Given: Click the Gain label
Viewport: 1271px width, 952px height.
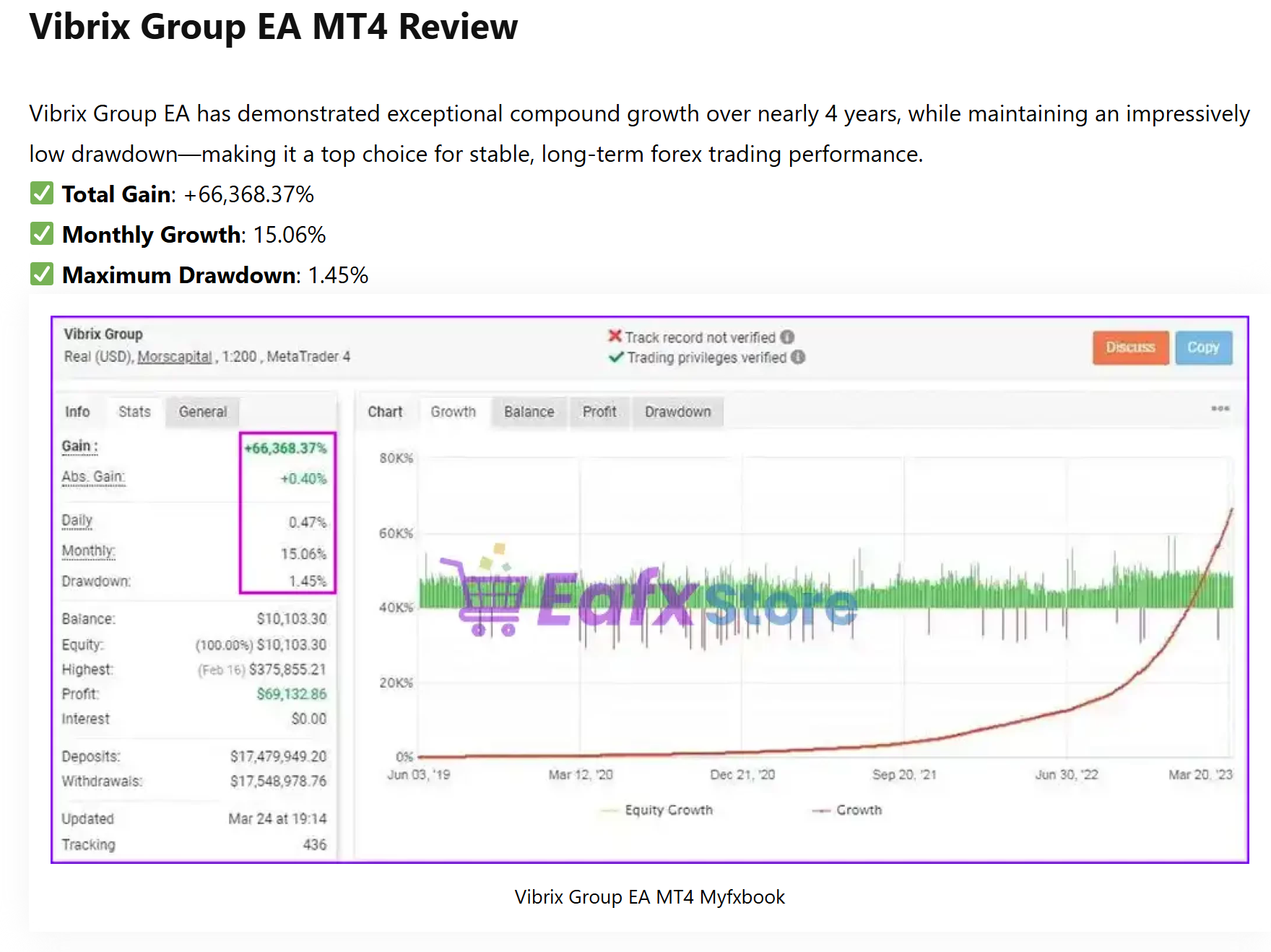Looking at the screenshot, I should click(x=79, y=446).
